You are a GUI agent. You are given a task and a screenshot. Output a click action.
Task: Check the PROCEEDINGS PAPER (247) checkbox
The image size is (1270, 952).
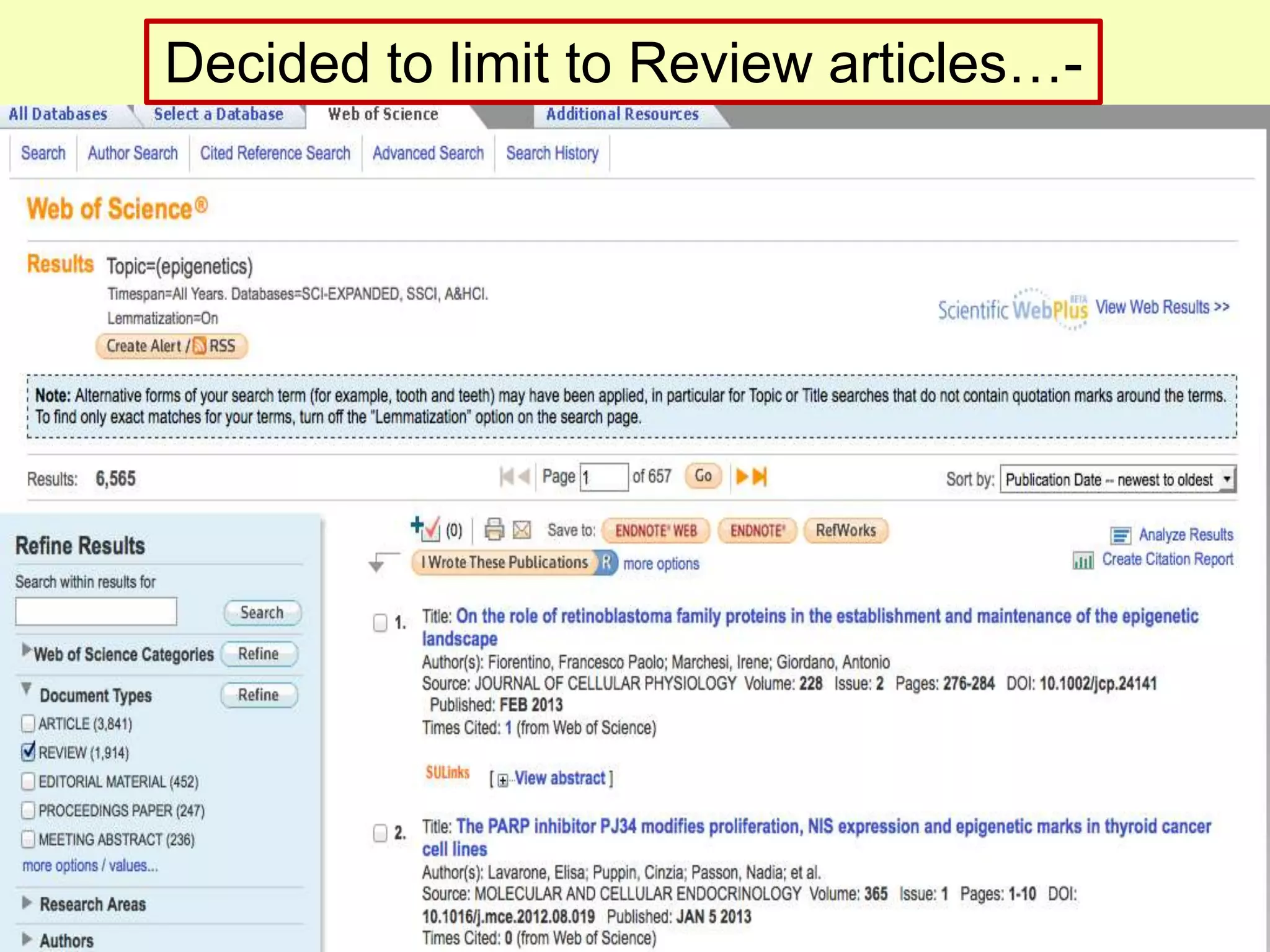(28, 810)
